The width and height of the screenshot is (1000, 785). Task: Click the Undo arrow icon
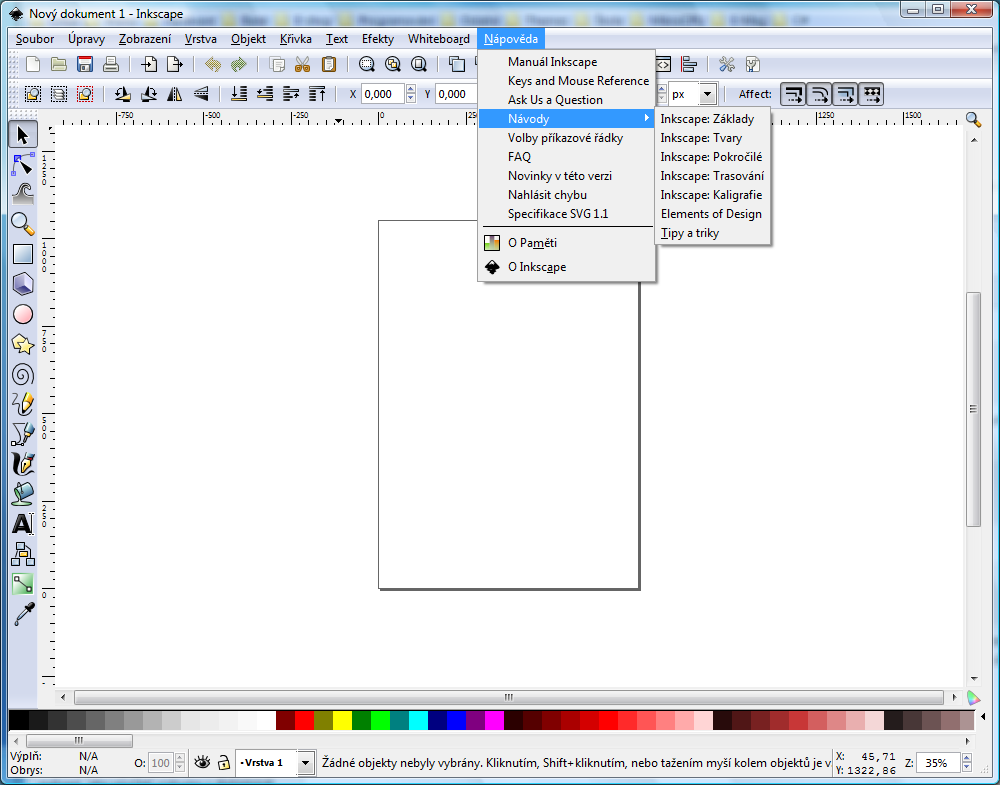coord(212,64)
